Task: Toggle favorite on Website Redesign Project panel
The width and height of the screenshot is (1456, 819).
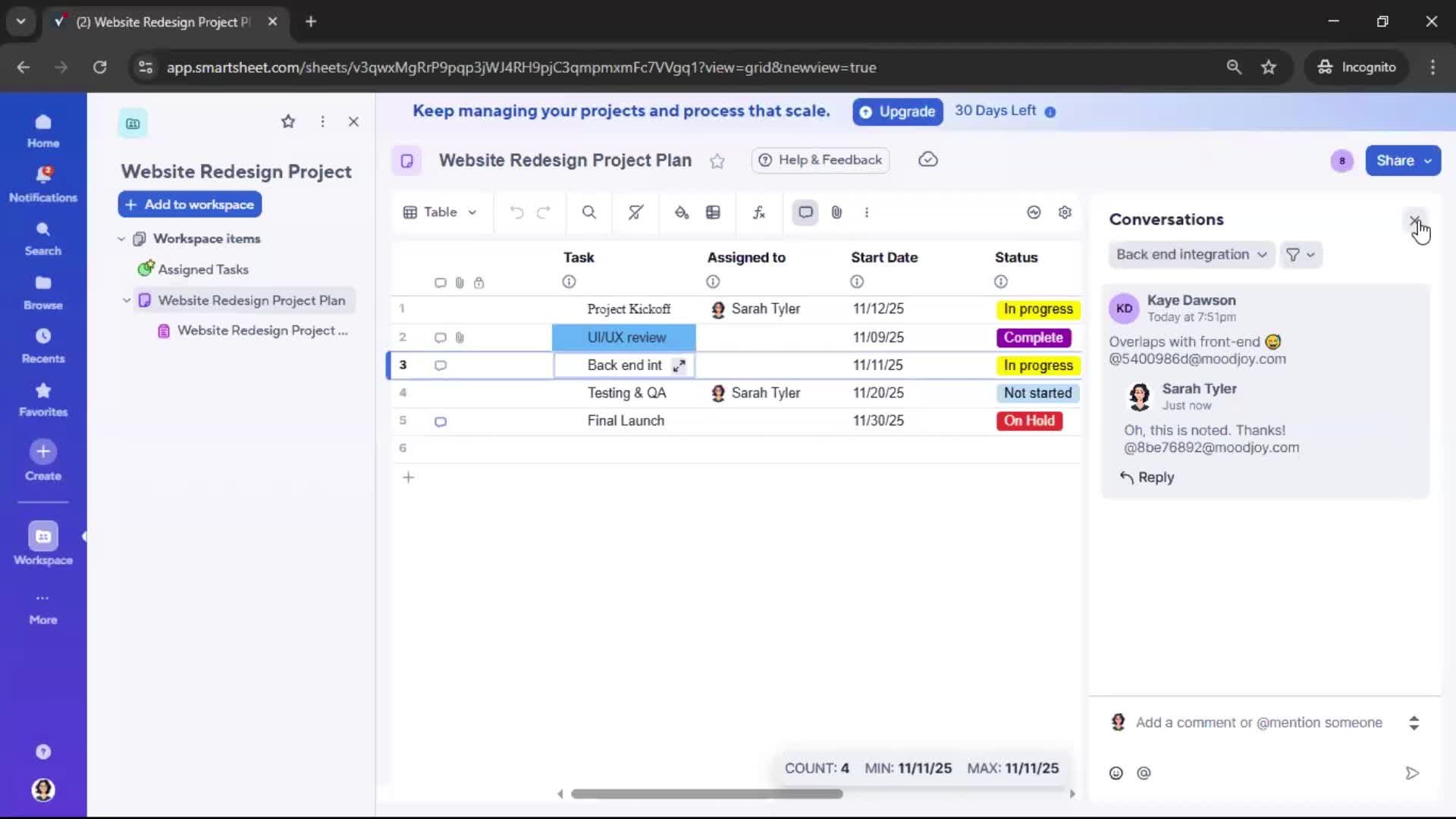Action: 288,121
